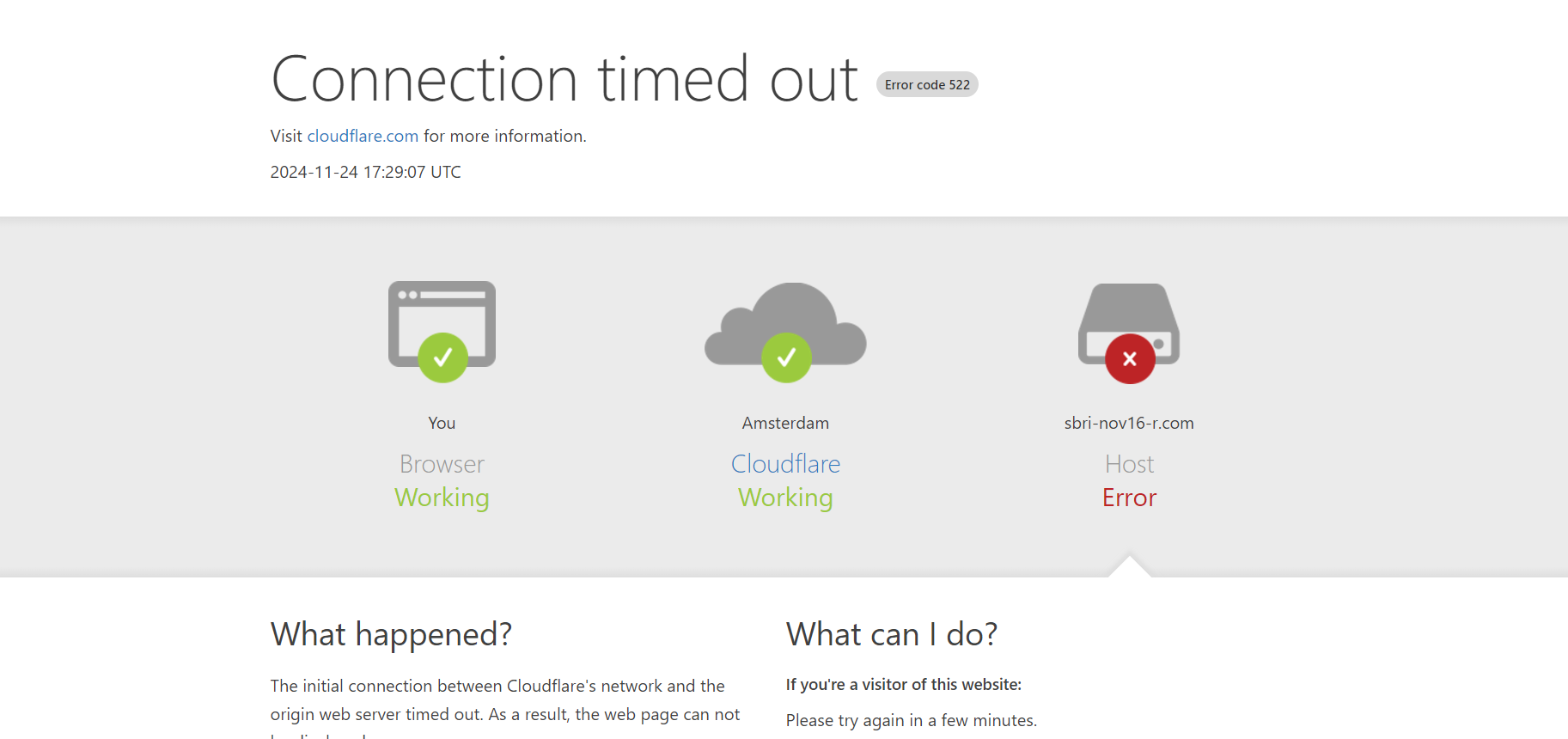Open the cloudflare.com link

tap(363, 136)
